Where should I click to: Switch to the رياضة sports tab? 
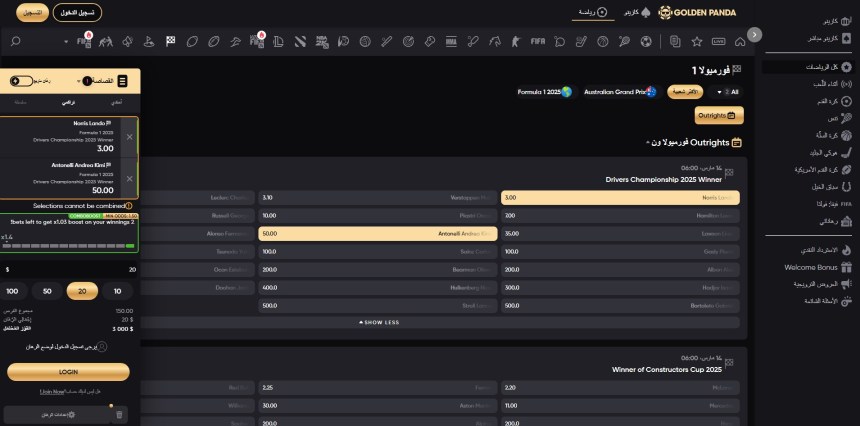pyautogui.click(x=593, y=12)
